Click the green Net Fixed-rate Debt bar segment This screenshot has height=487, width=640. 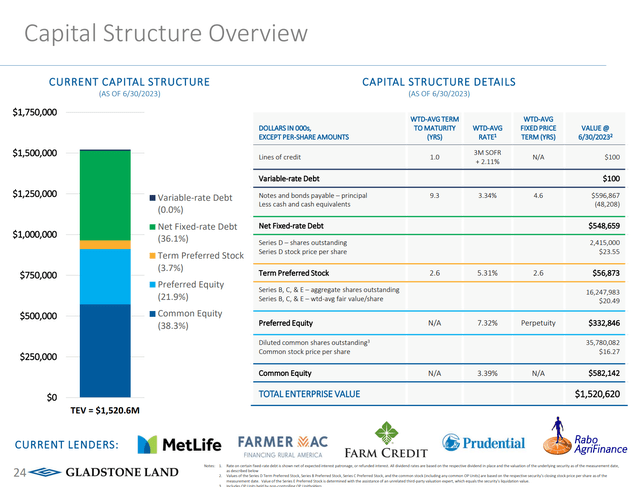click(105, 196)
